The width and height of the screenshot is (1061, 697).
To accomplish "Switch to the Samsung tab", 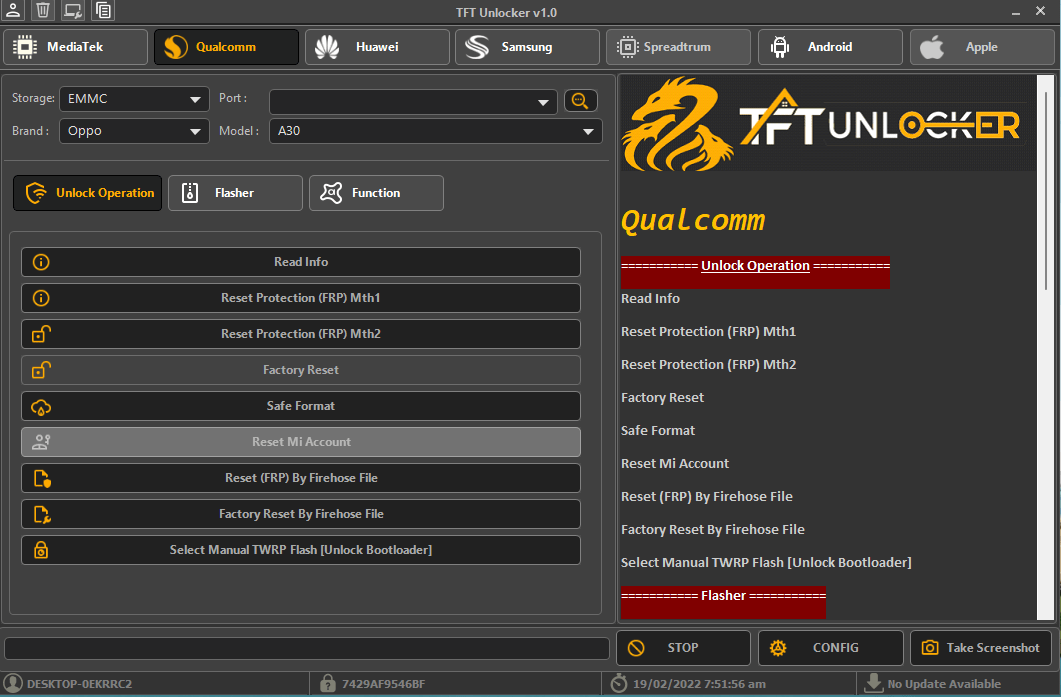I will point(526,47).
